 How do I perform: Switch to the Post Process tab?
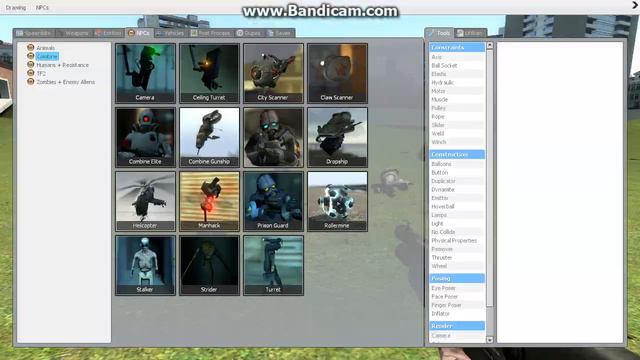point(211,33)
